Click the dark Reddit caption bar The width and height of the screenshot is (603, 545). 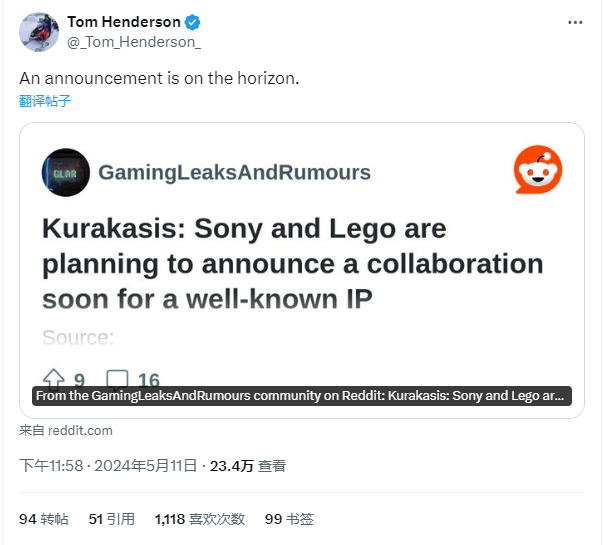pos(301,396)
